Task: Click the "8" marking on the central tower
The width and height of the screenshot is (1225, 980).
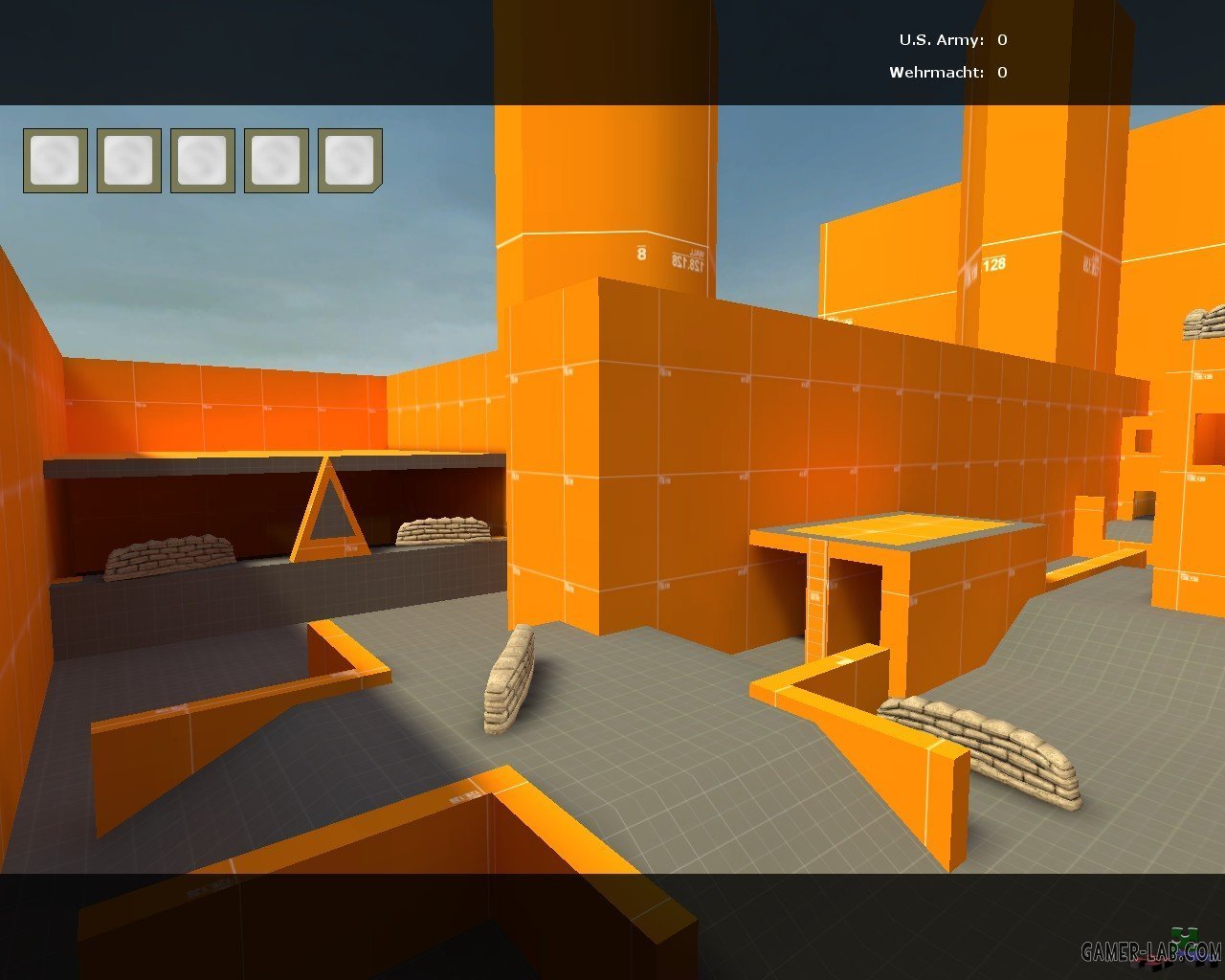Action: pos(641,254)
